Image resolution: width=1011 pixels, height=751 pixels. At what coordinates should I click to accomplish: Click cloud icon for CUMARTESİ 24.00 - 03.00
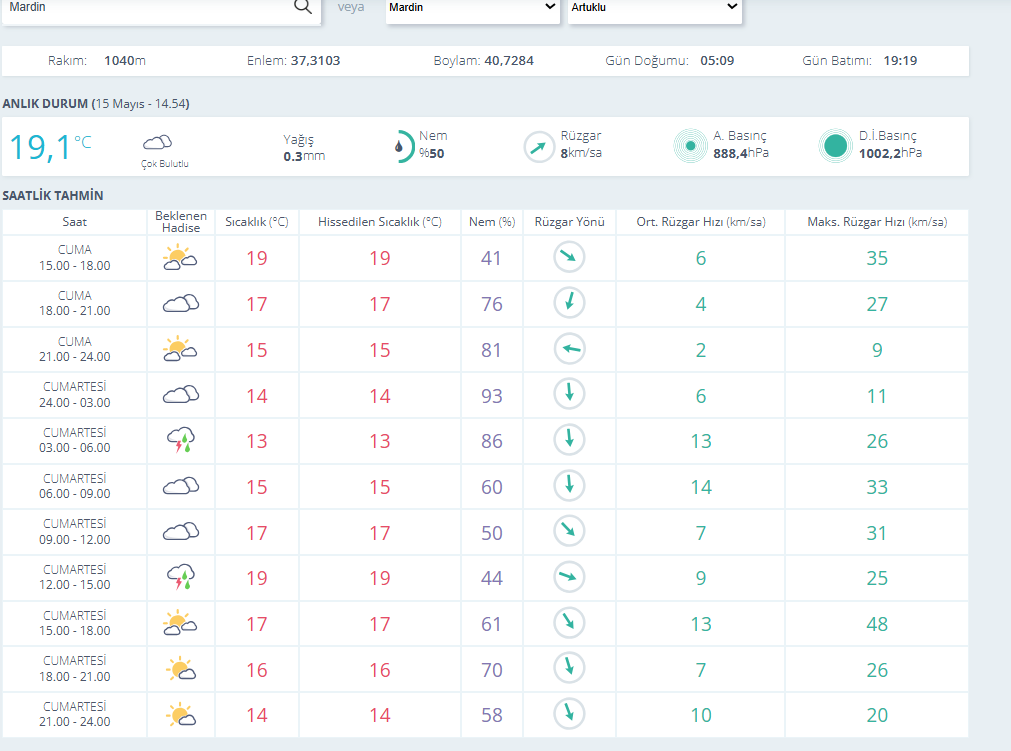click(181, 395)
